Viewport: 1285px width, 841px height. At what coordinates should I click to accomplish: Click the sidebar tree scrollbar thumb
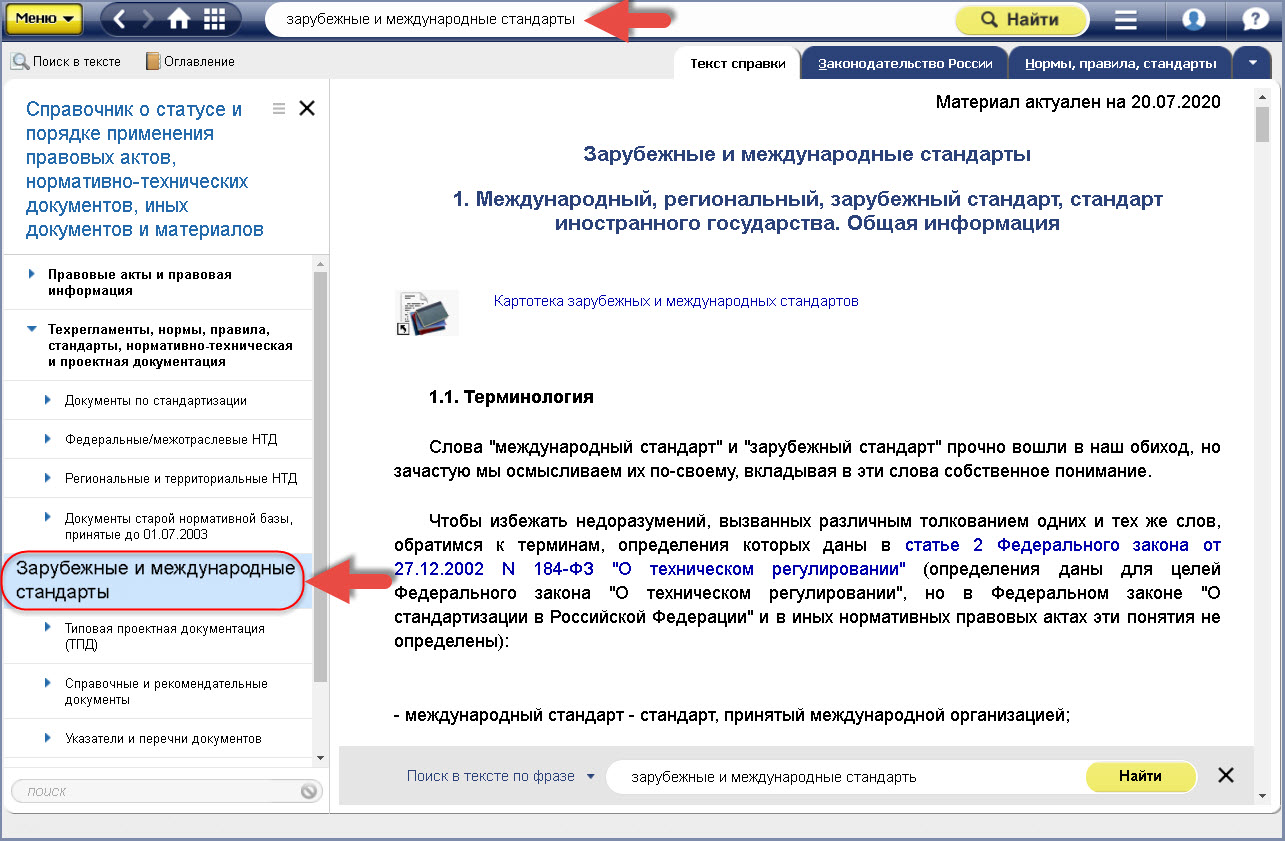coord(320,475)
